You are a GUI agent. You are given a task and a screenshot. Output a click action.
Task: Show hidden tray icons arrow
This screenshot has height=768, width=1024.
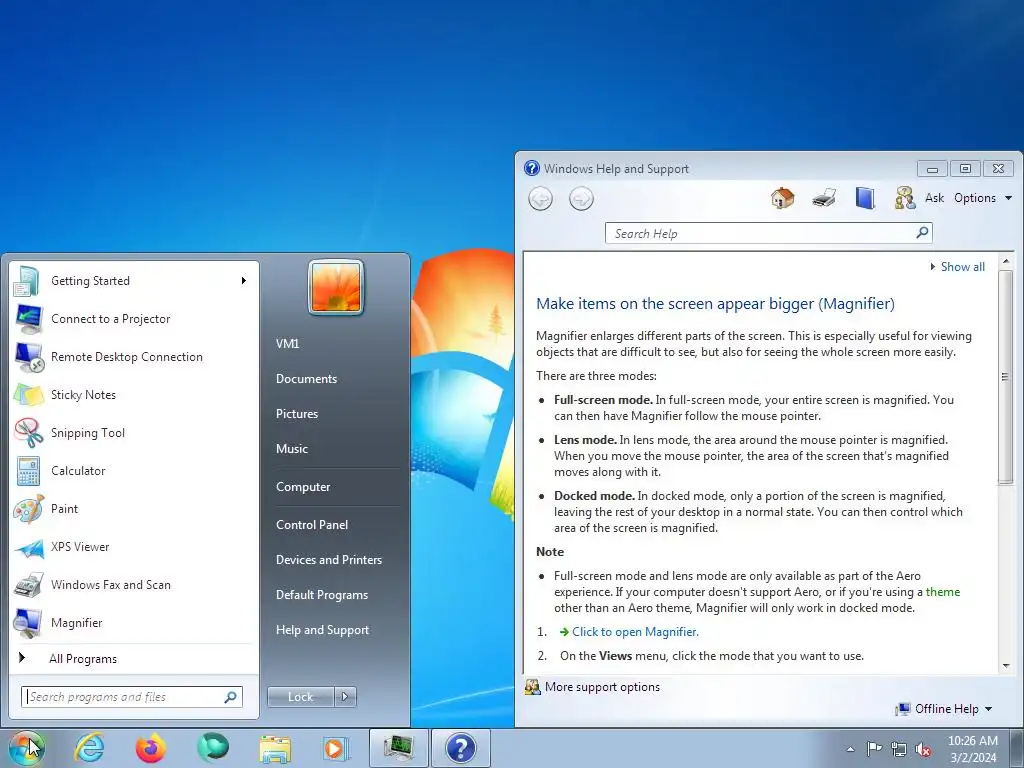(x=850, y=749)
